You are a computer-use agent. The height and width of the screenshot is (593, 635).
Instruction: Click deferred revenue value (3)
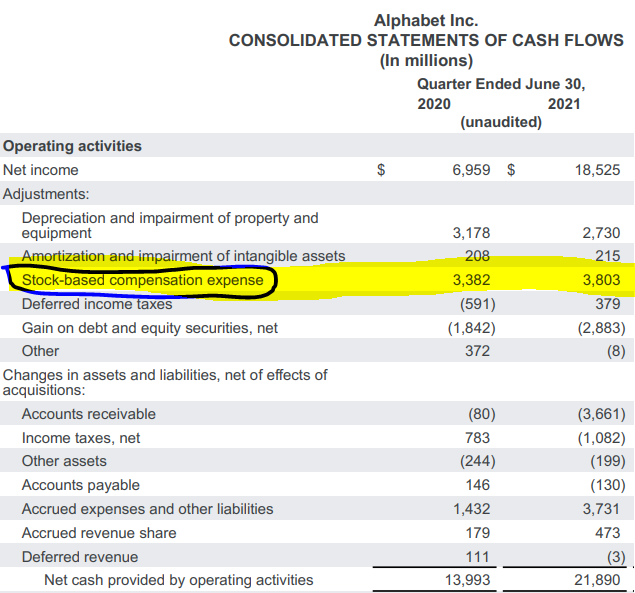[616, 557]
